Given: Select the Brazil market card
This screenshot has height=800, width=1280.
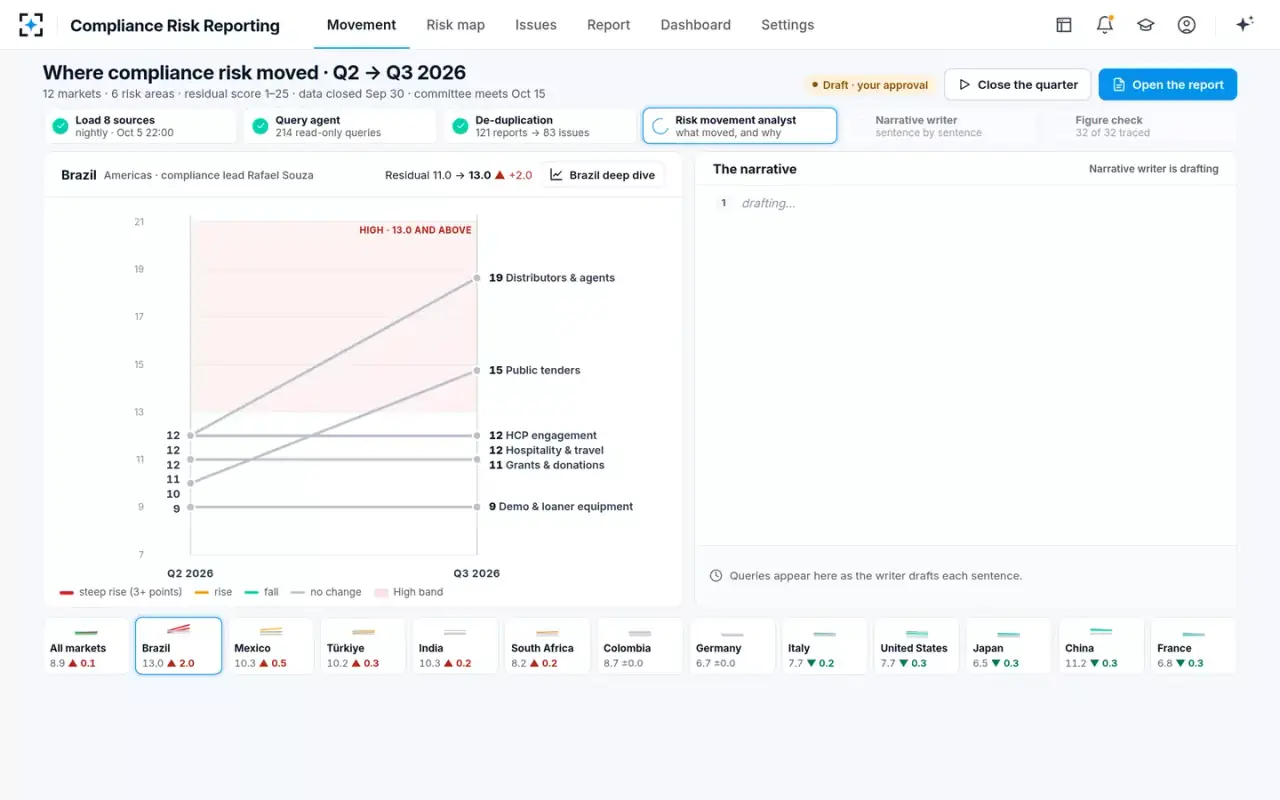Looking at the screenshot, I should [179, 646].
